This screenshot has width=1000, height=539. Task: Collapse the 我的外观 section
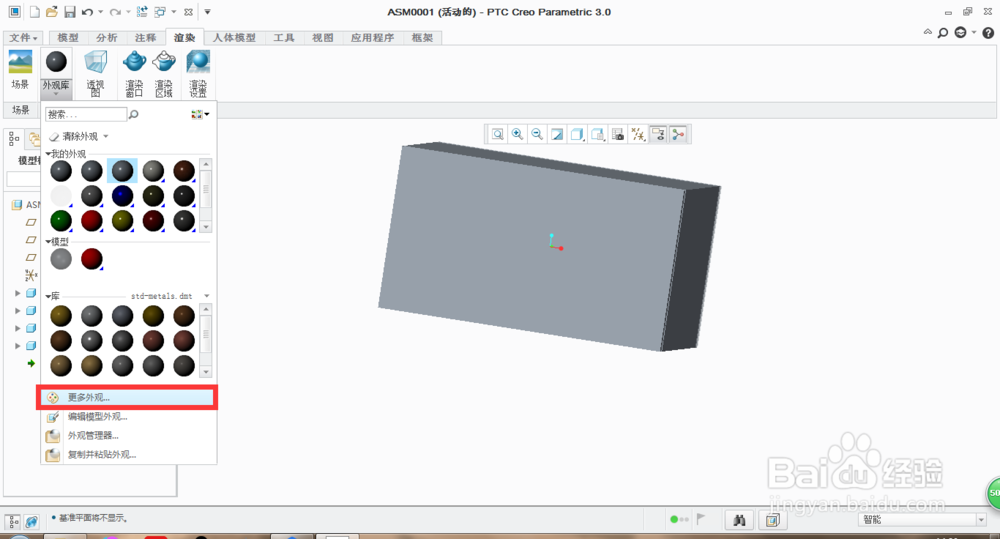[x=48, y=154]
